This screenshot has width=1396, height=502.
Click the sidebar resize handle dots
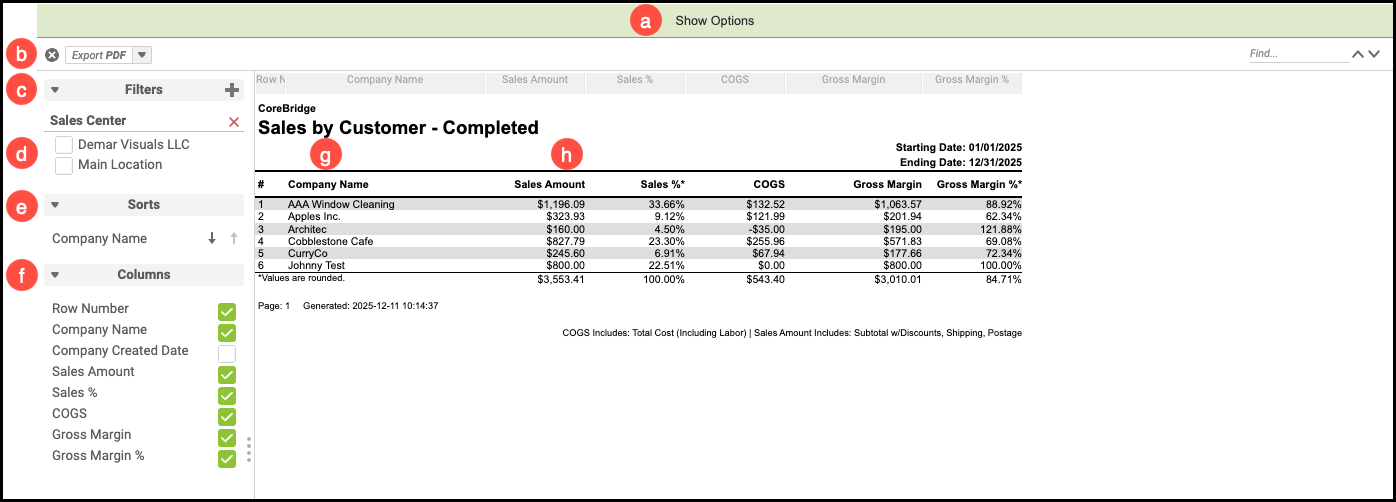248,449
